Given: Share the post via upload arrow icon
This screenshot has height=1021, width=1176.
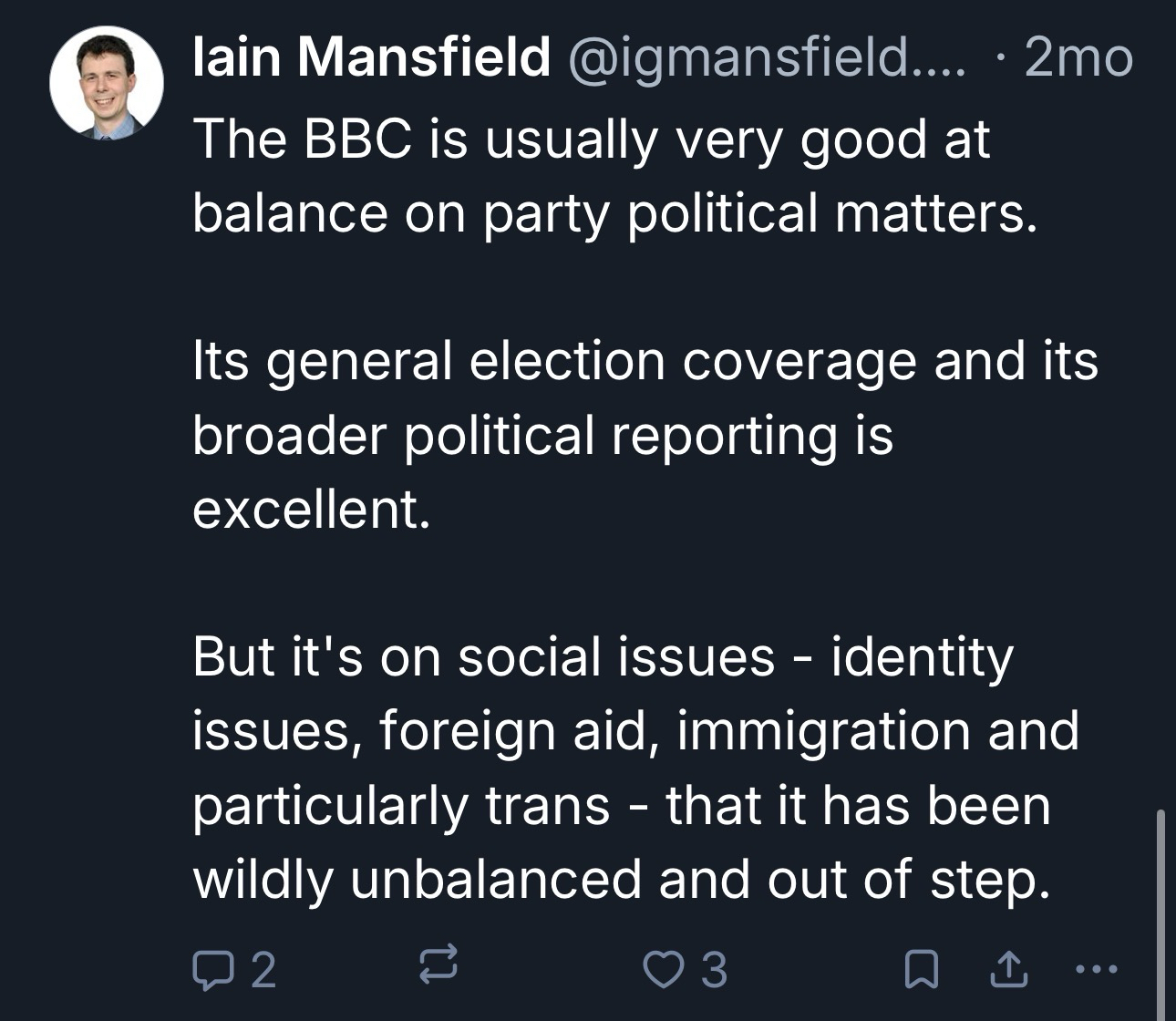Looking at the screenshot, I should pos(1009,969).
